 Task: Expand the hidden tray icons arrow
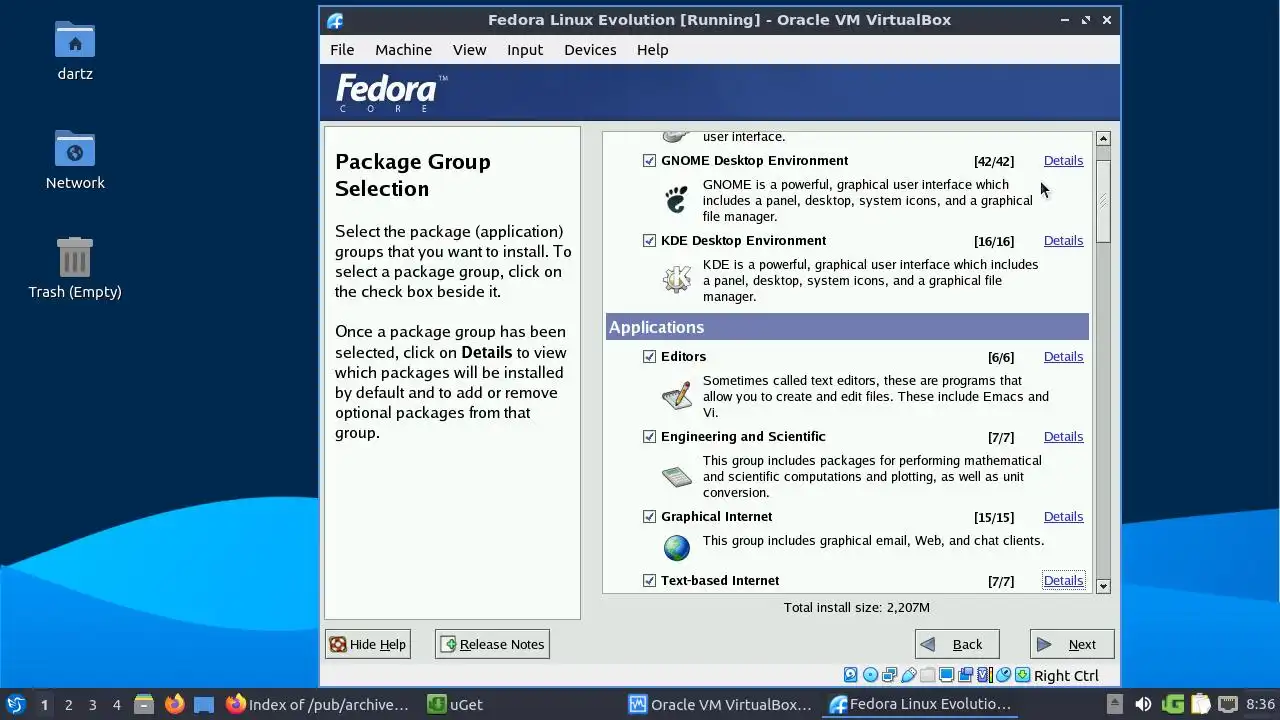(x=1115, y=704)
